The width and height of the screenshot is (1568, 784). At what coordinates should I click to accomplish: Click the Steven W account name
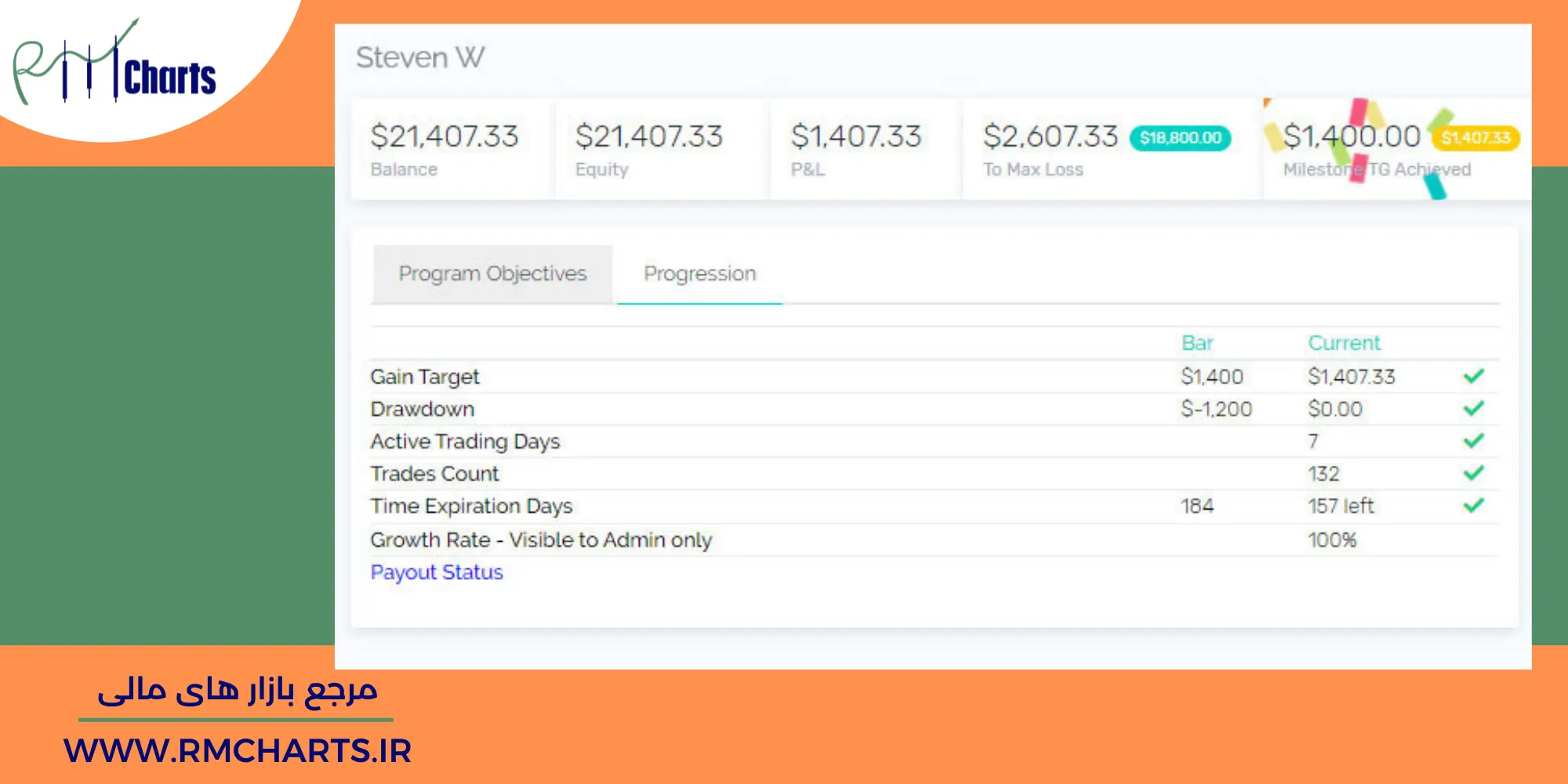(x=420, y=58)
